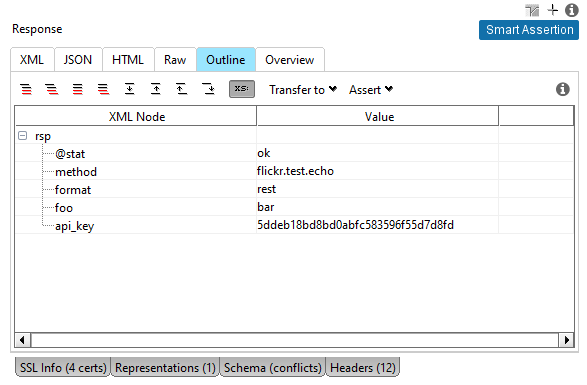Select the api_key node row
Viewport: 587px width, 385px height.
click(x=294, y=225)
